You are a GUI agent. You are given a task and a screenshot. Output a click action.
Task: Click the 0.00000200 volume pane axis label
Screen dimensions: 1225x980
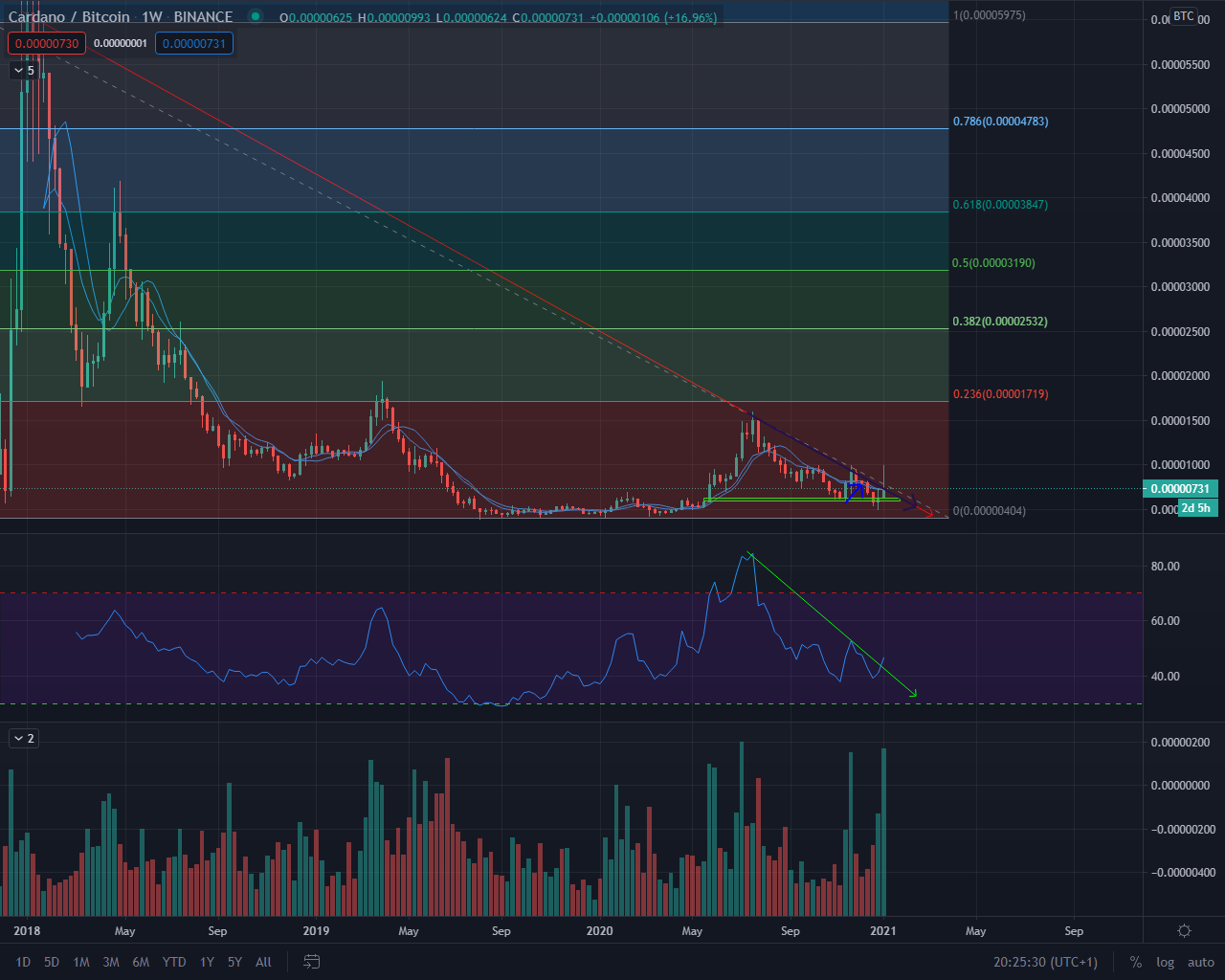[1180, 743]
